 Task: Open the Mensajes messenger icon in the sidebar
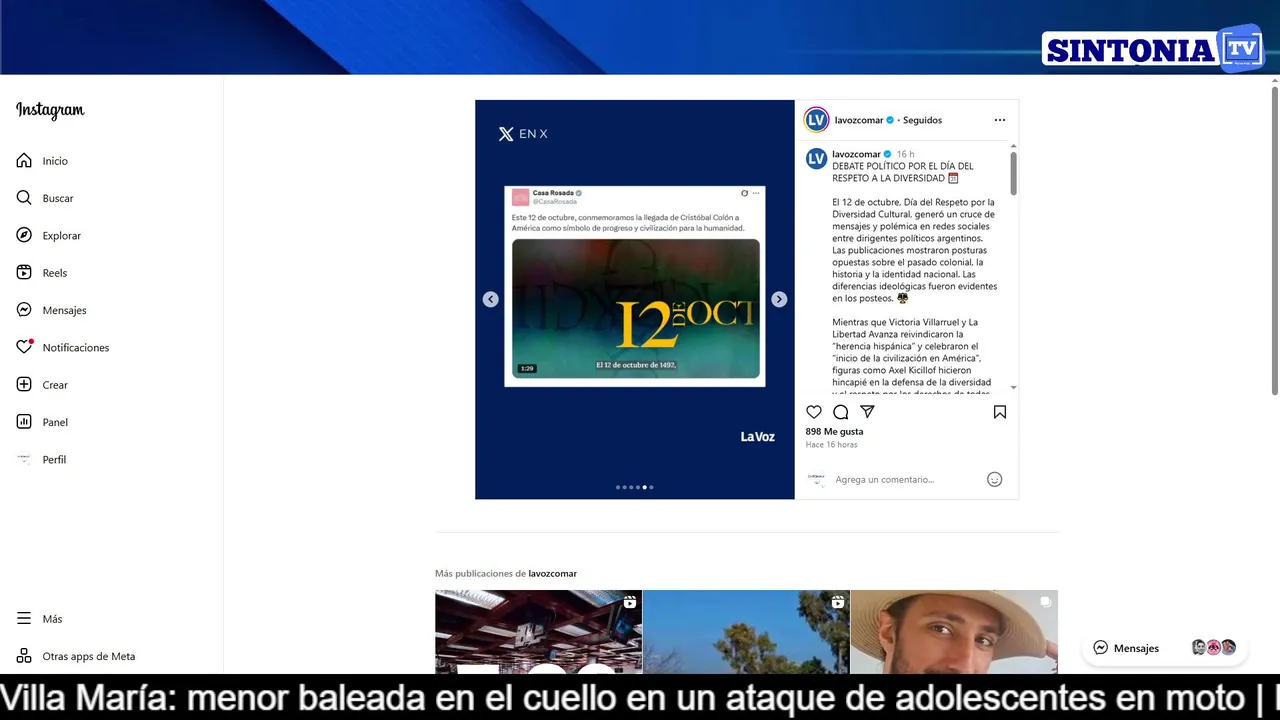pyautogui.click(x=24, y=310)
